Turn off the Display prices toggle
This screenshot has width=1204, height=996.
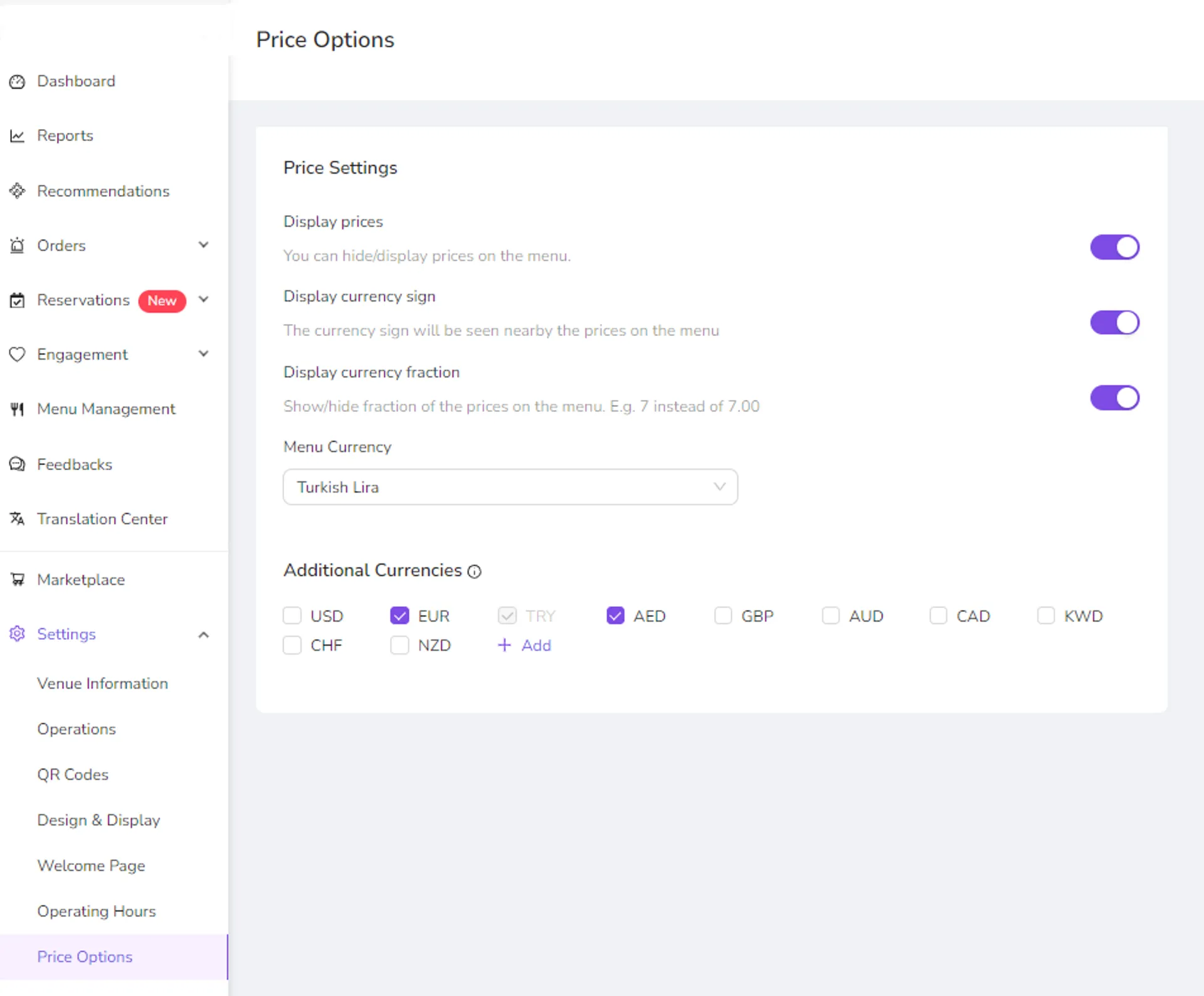[1114, 247]
